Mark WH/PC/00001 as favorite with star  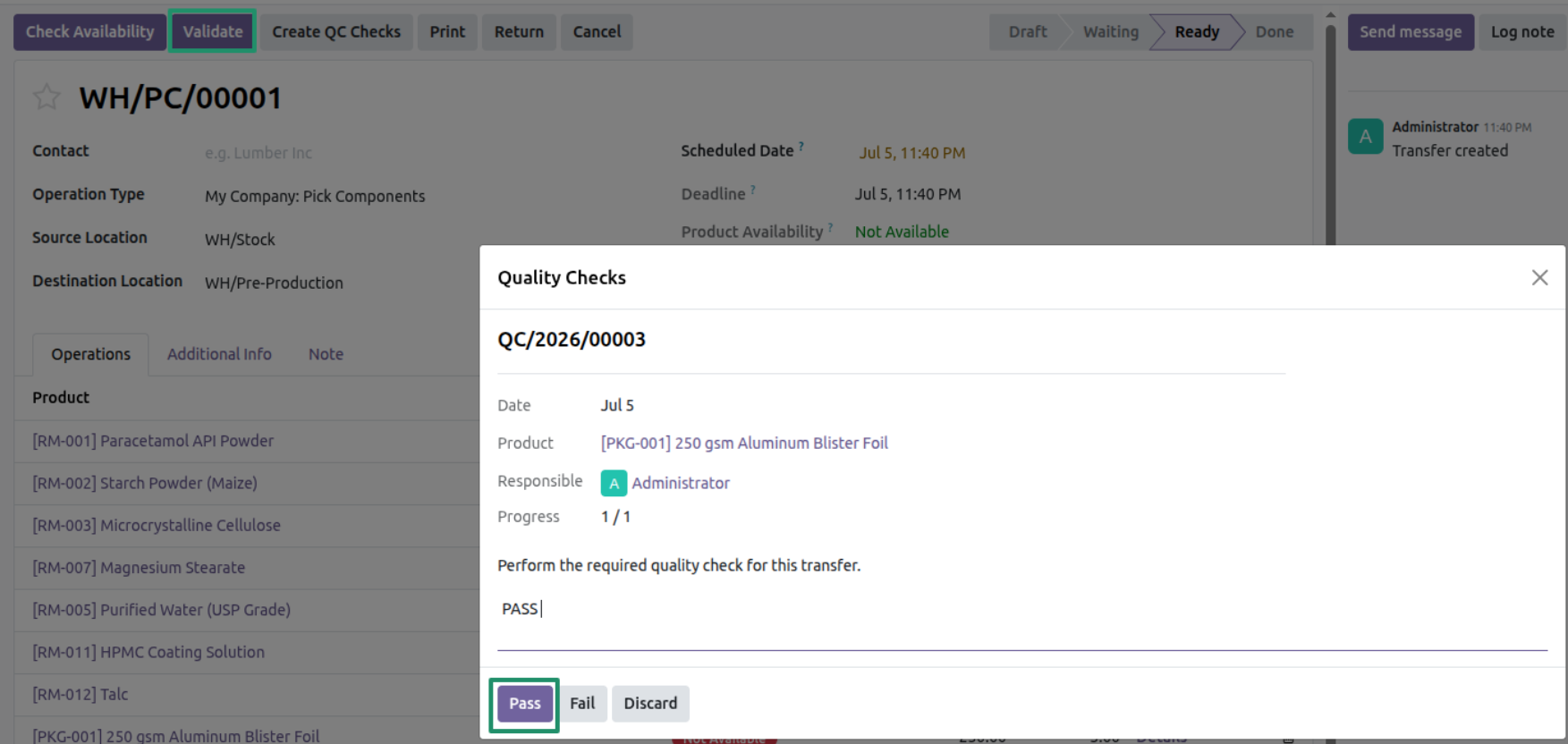tap(47, 97)
